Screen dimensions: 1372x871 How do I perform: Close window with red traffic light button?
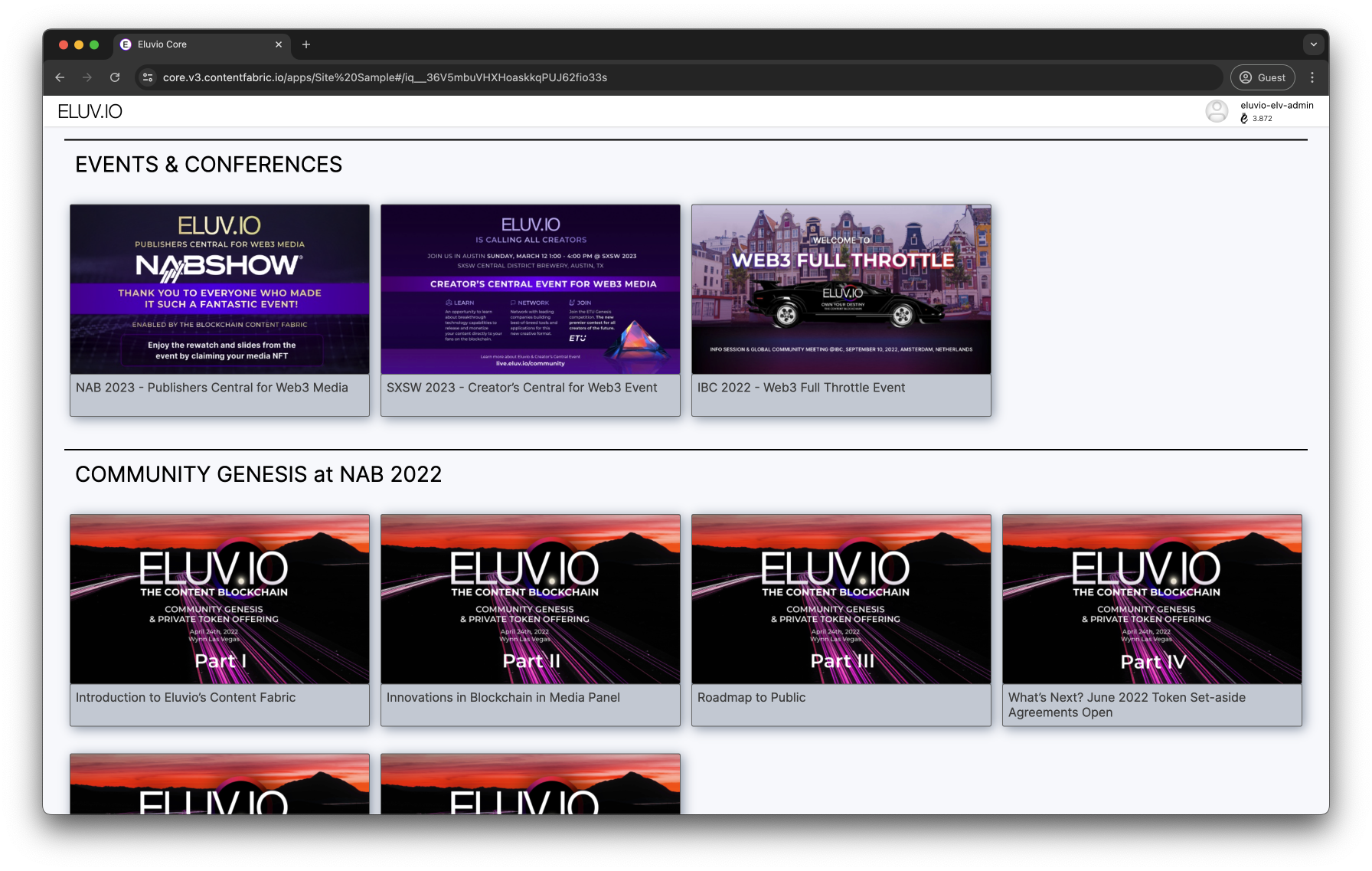(64, 44)
